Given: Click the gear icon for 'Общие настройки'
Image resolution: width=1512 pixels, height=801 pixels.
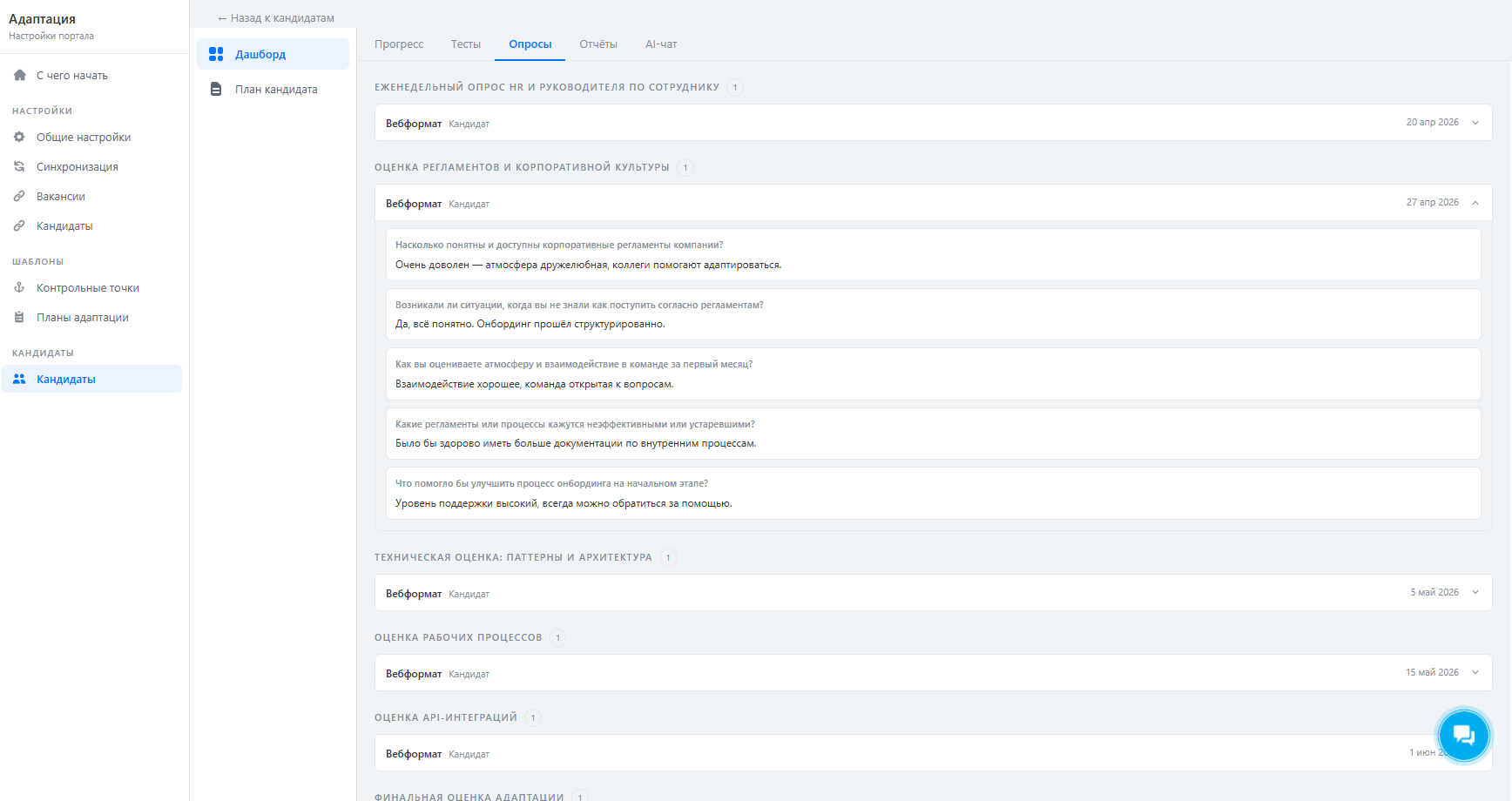Looking at the screenshot, I should tap(19, 138).
